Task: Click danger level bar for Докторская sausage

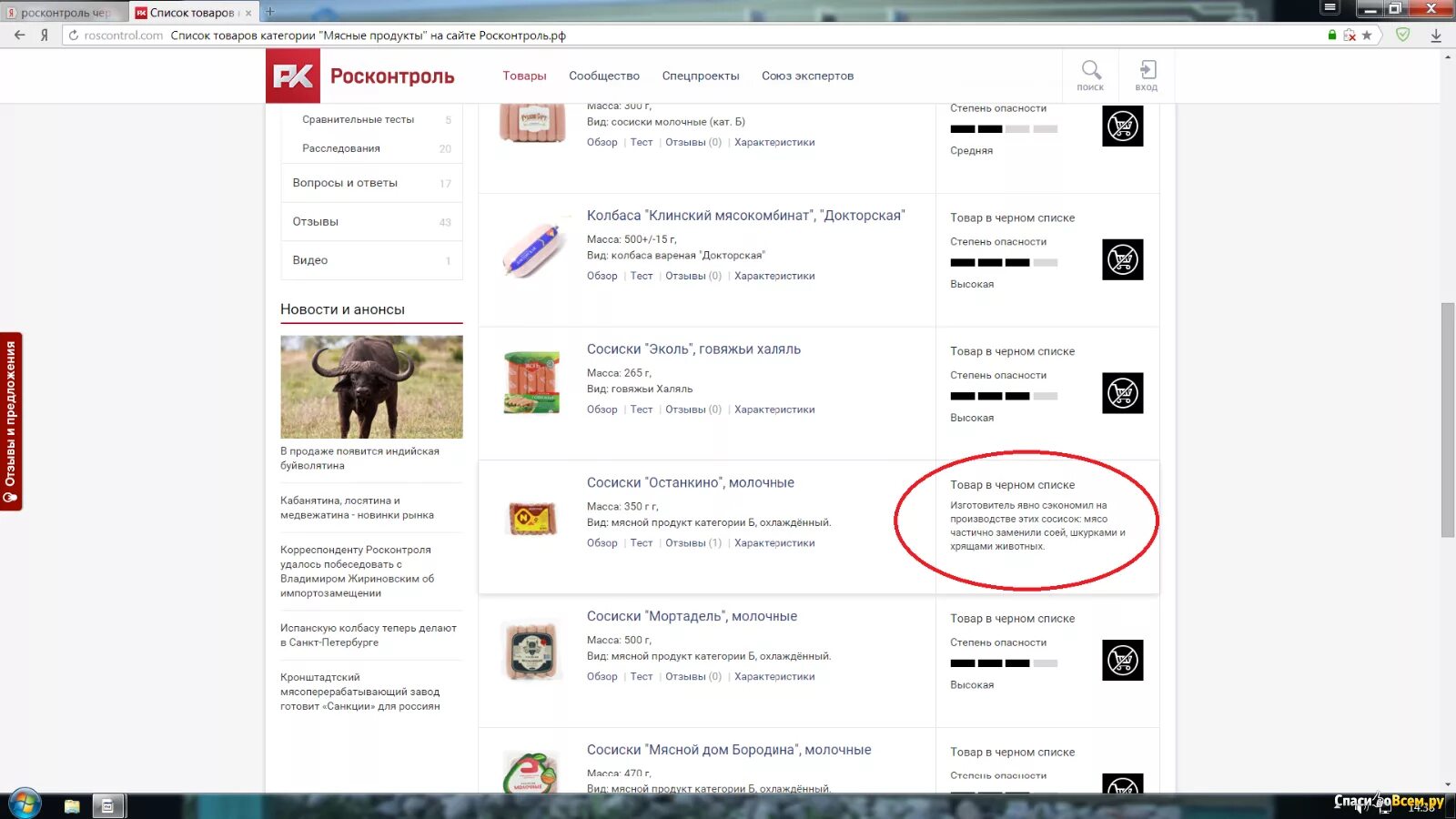Action: [x=1004, y=263]
